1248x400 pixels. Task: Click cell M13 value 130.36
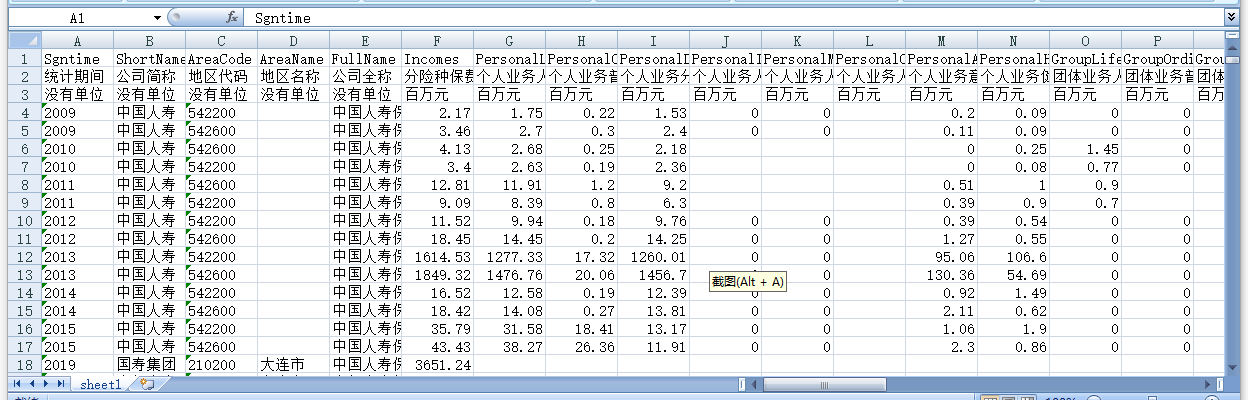click(x=942, y=275)
